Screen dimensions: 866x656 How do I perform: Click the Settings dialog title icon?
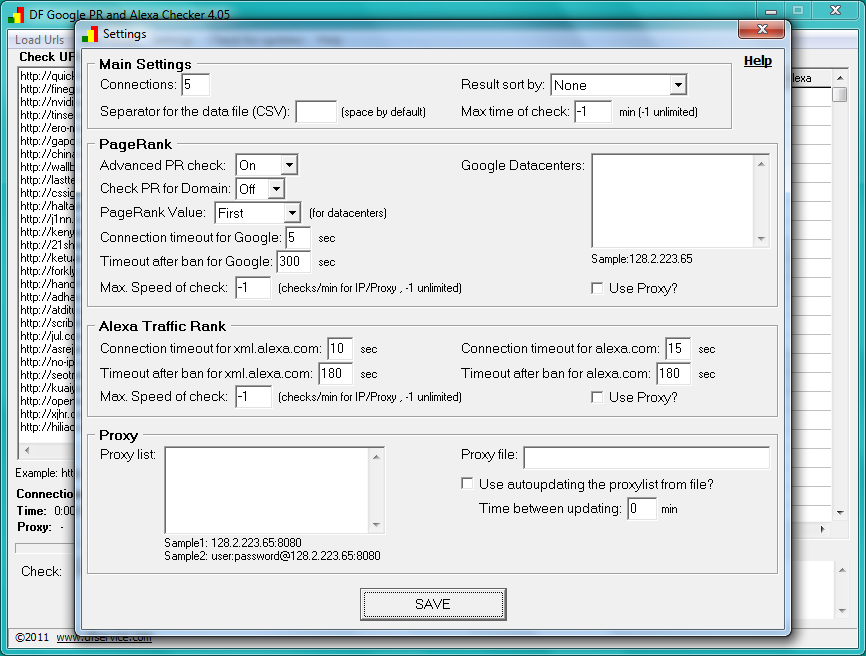tap(89, 34)
